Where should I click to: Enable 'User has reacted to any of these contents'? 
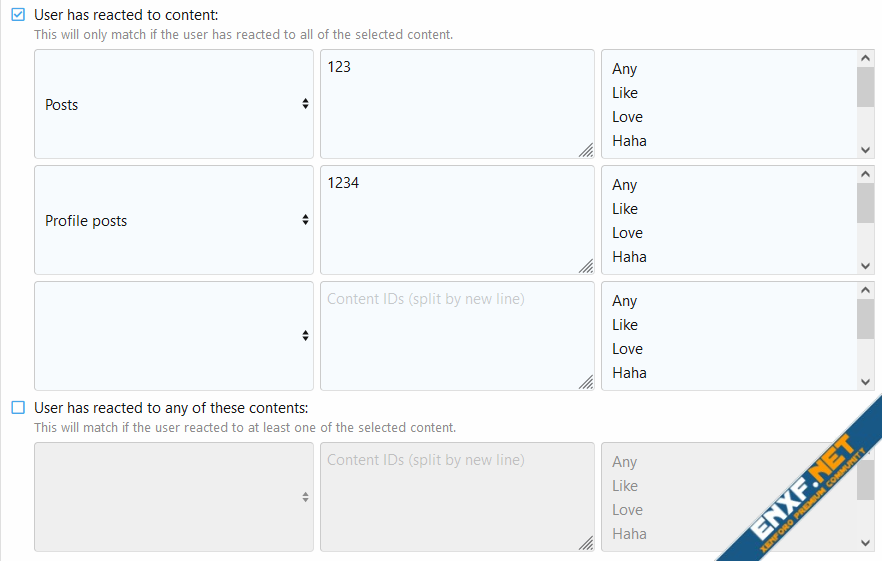point(18,407)
